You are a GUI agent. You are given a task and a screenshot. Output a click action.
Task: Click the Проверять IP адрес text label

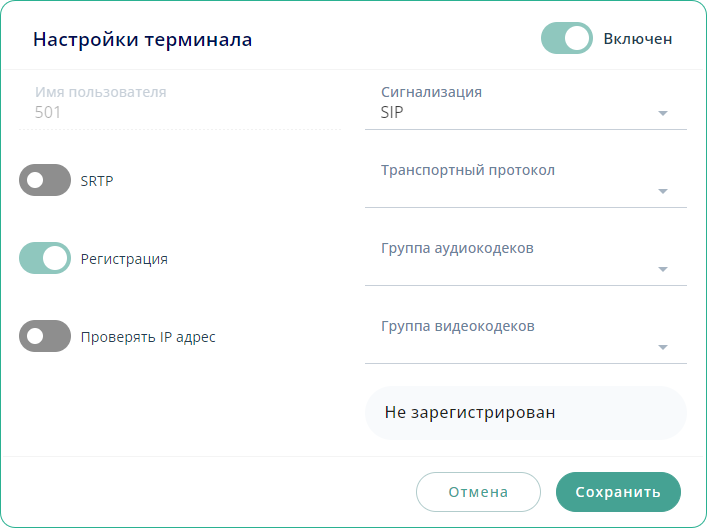[148, 337]
